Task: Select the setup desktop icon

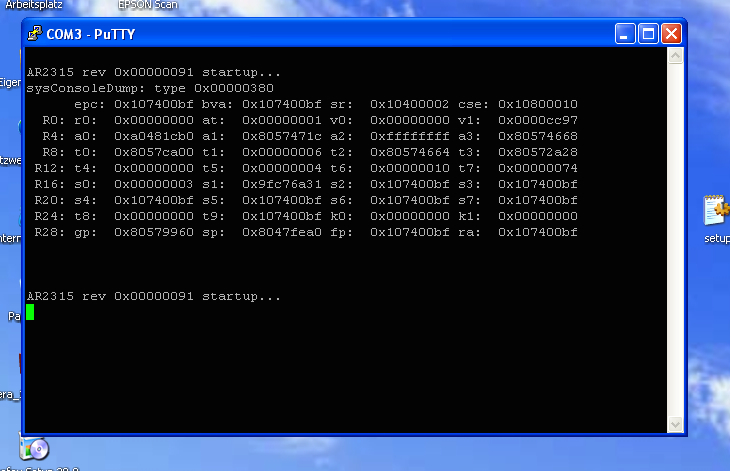Action: point(717,219)
